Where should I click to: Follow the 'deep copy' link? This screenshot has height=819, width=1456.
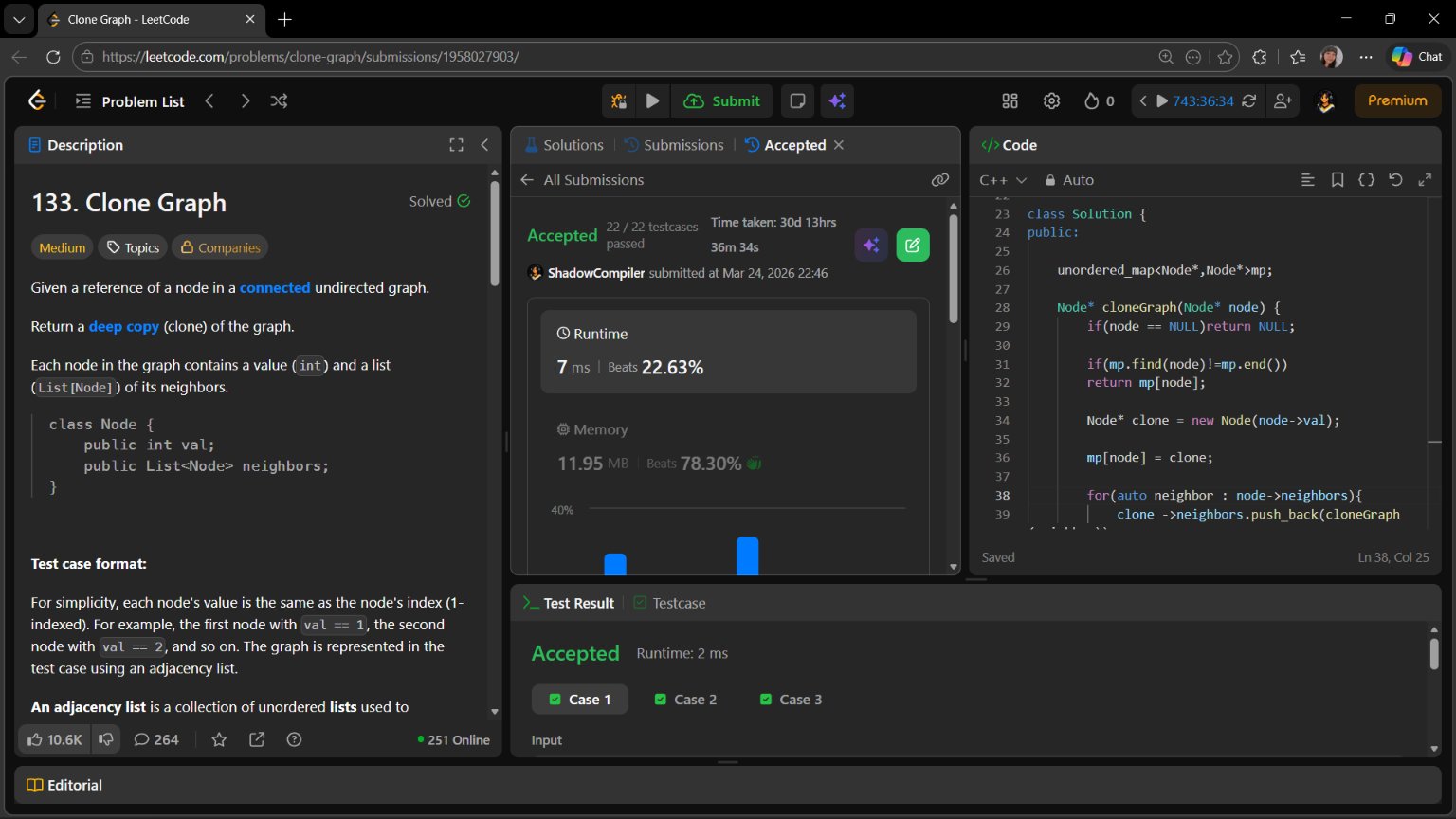coord(123,326)
